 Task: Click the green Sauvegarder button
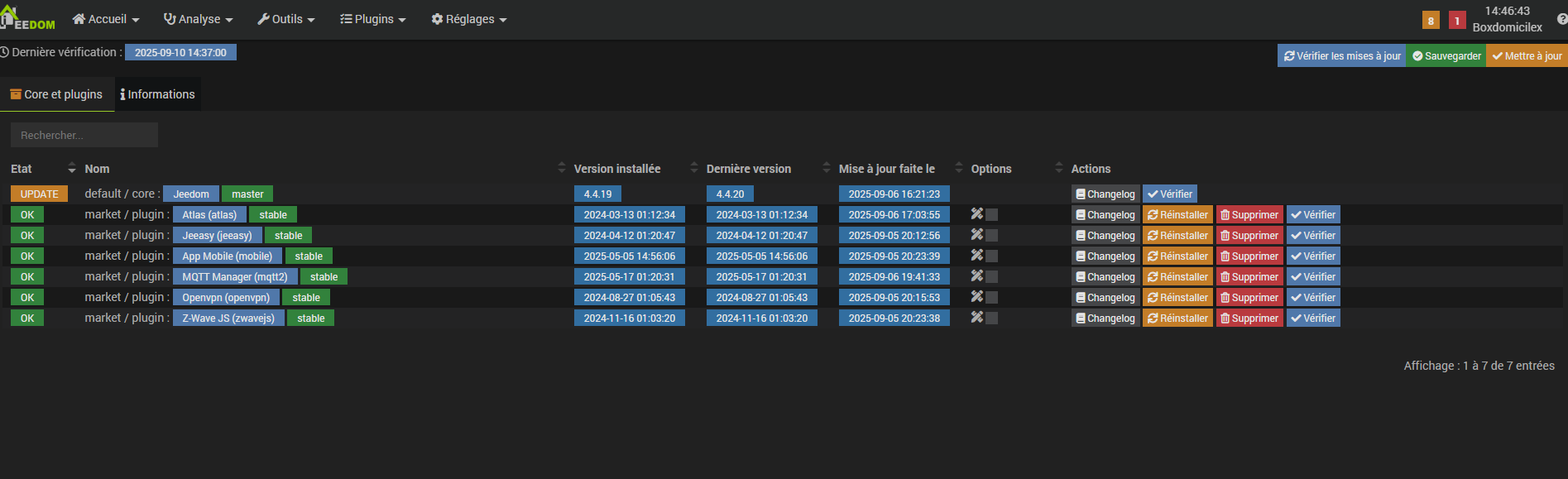(1446, 55)
